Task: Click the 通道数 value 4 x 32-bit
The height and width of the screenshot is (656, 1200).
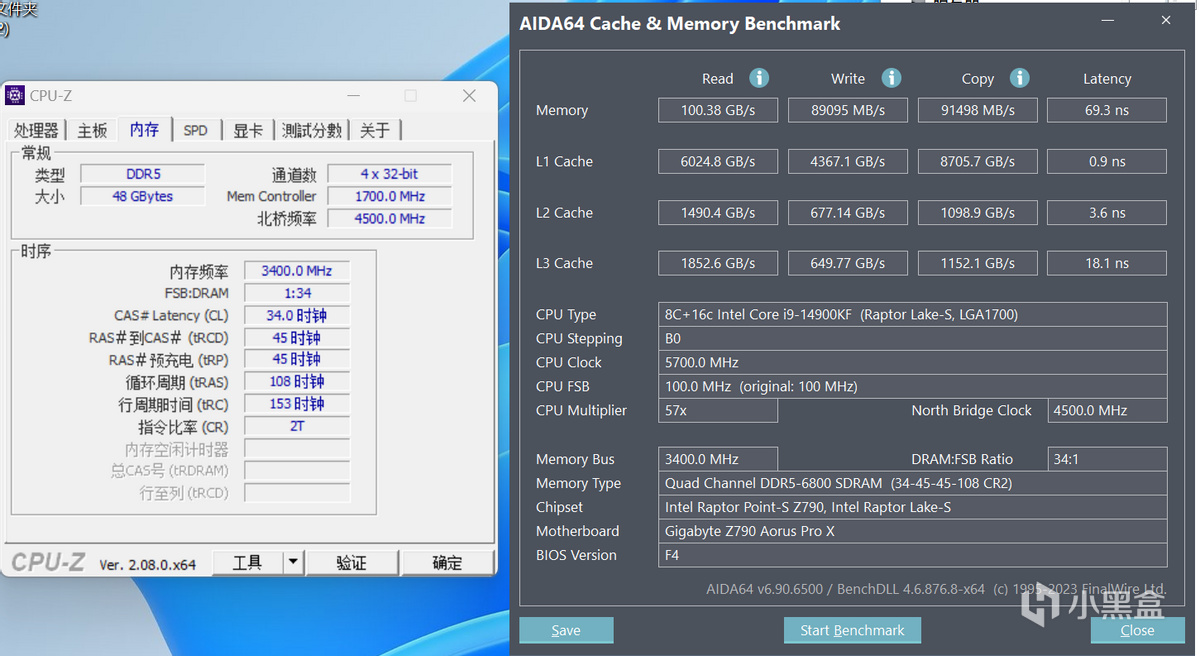Action: (389, 174)
